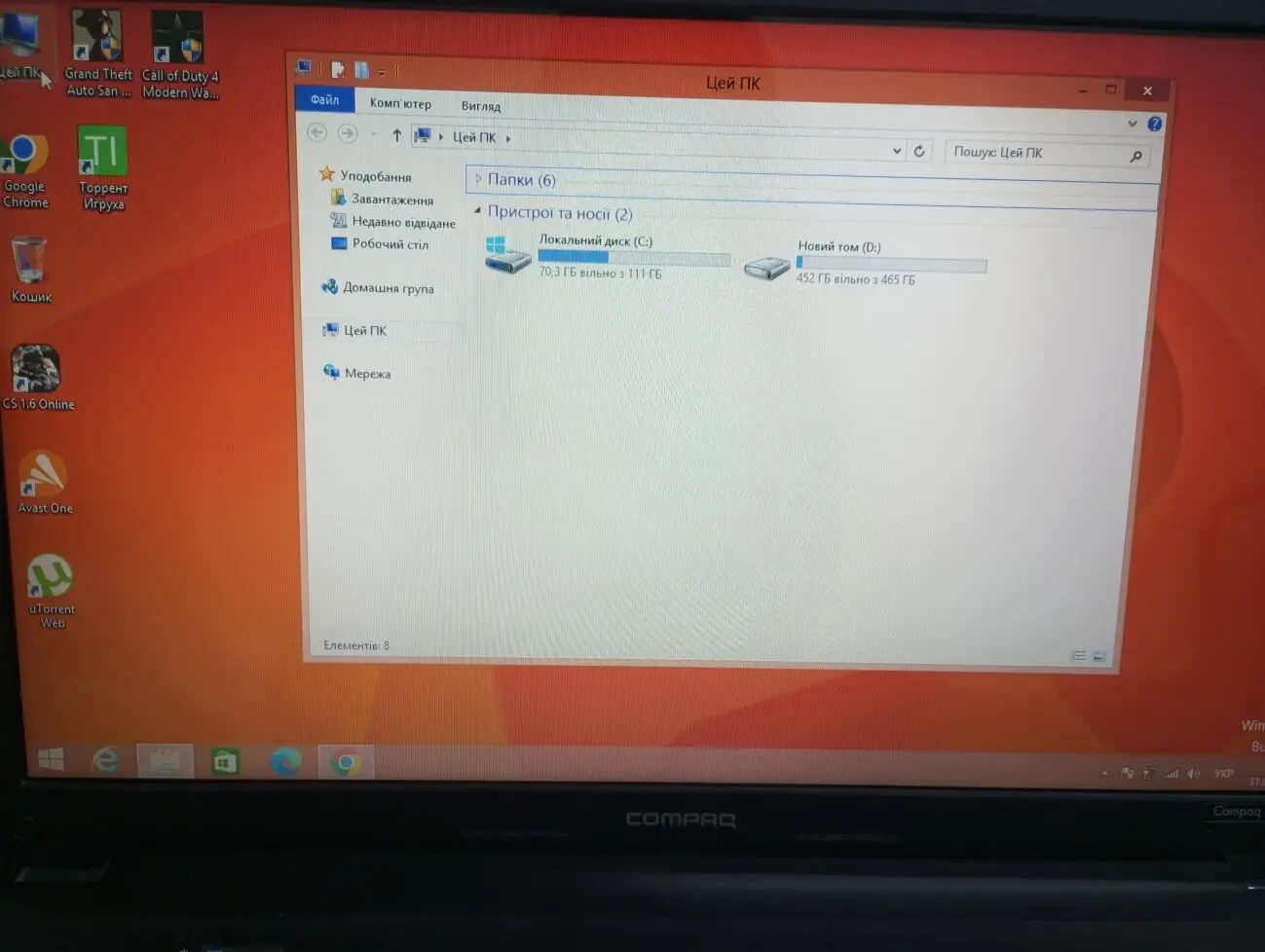Collapse the Пристрої та носії (2) group
Screen dimensions: 1265x952
pos(477,210)
